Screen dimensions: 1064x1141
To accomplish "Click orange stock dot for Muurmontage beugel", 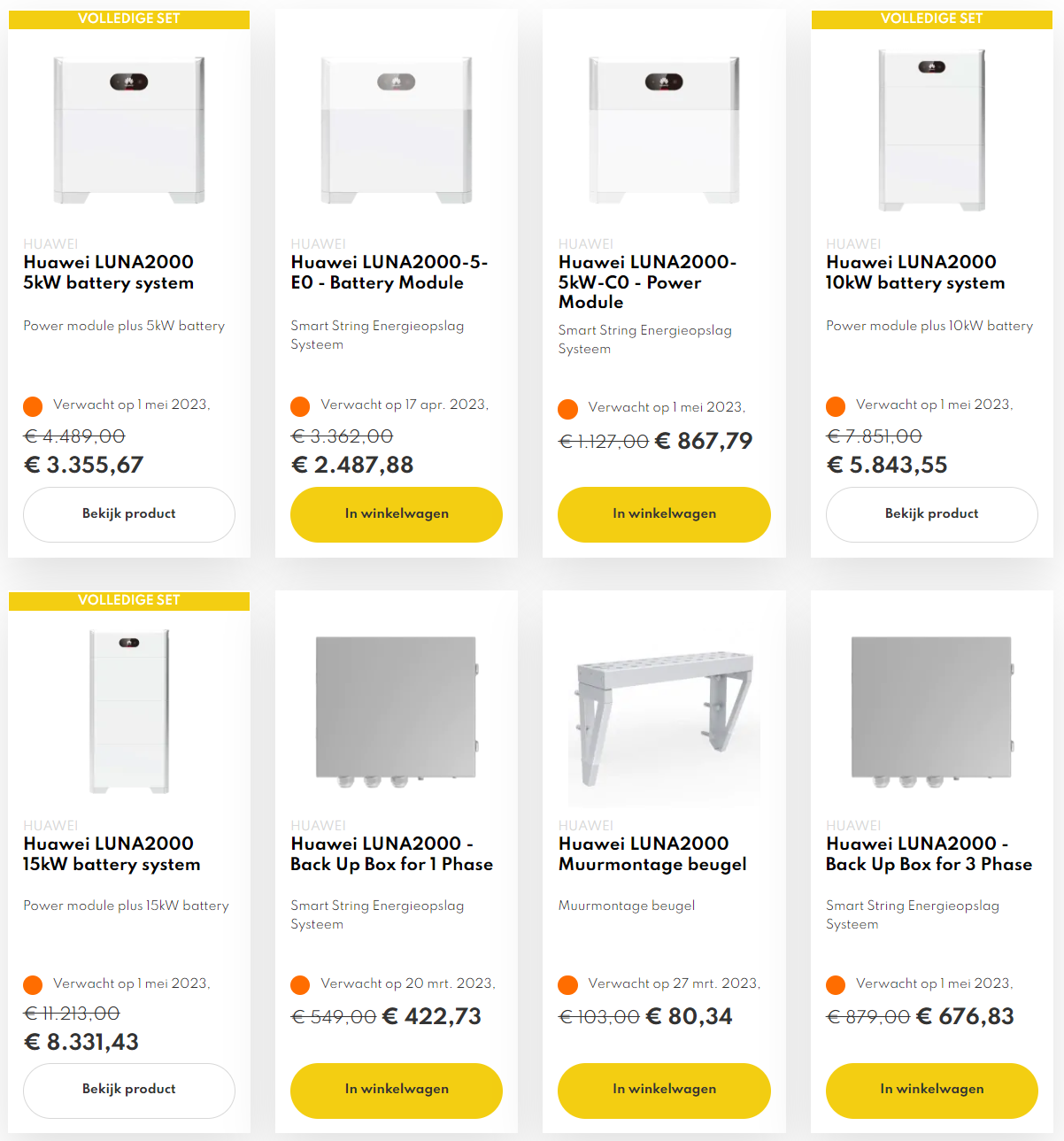I will [568, 984].
